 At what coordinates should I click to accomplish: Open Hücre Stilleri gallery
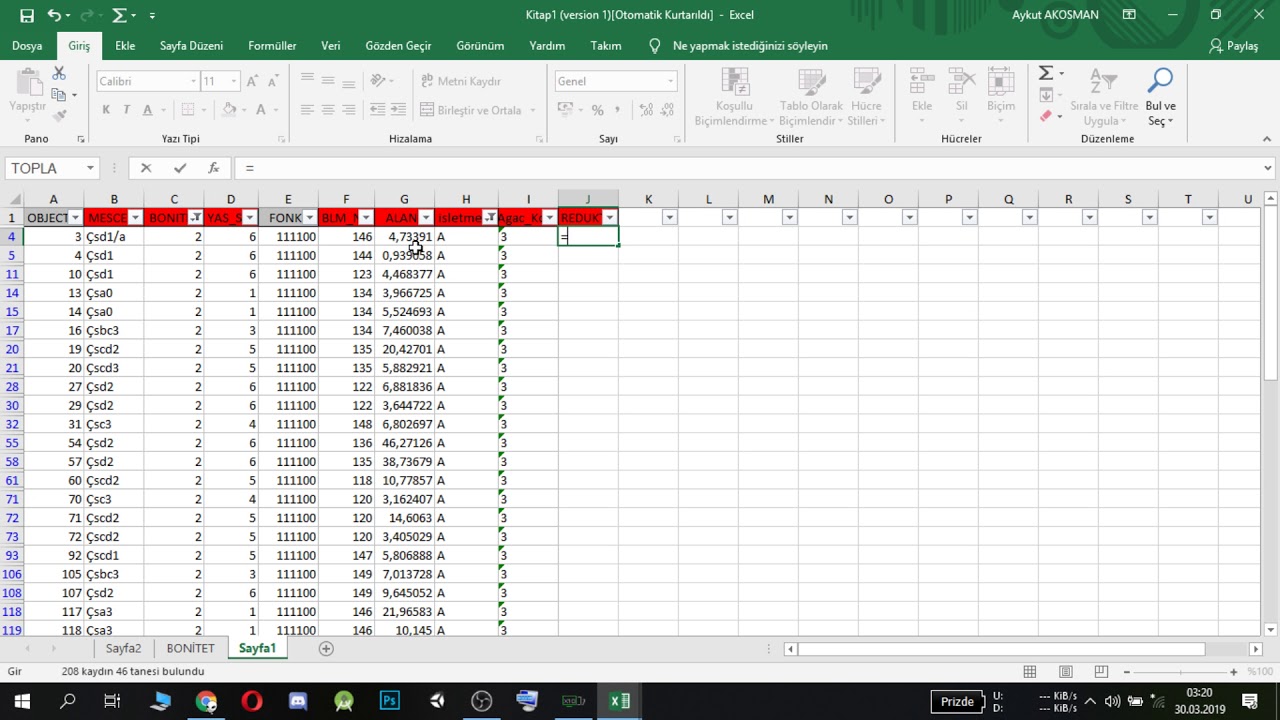(x=866, y=98)
